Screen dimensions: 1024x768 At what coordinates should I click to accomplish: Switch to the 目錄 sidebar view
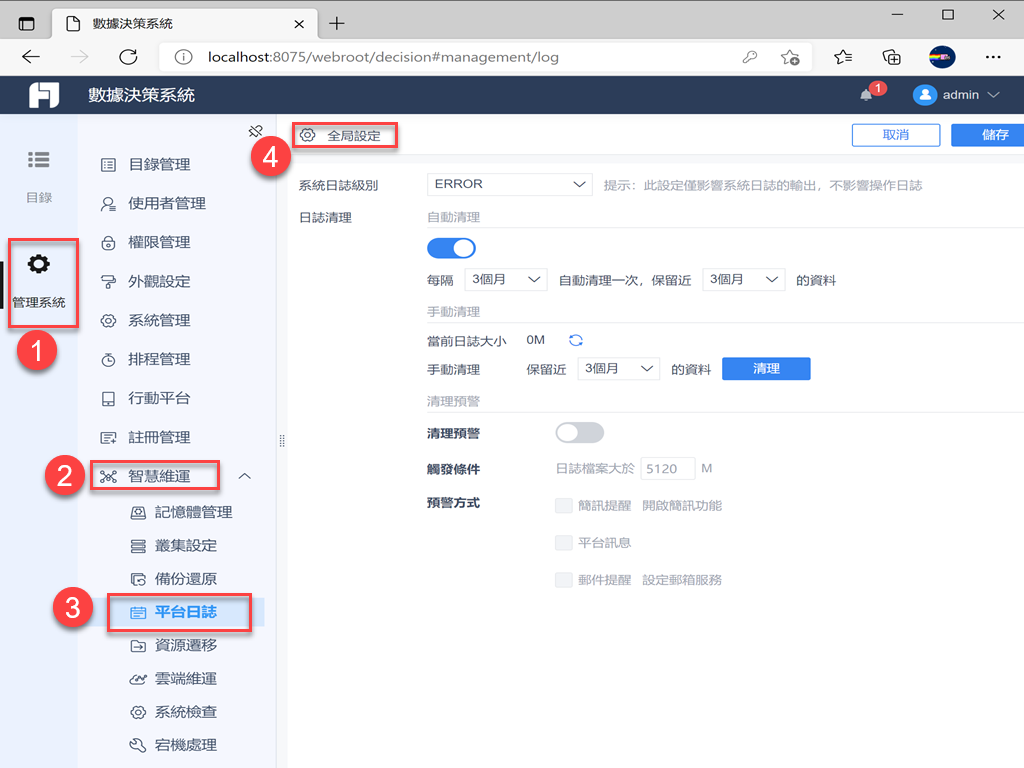40,177
